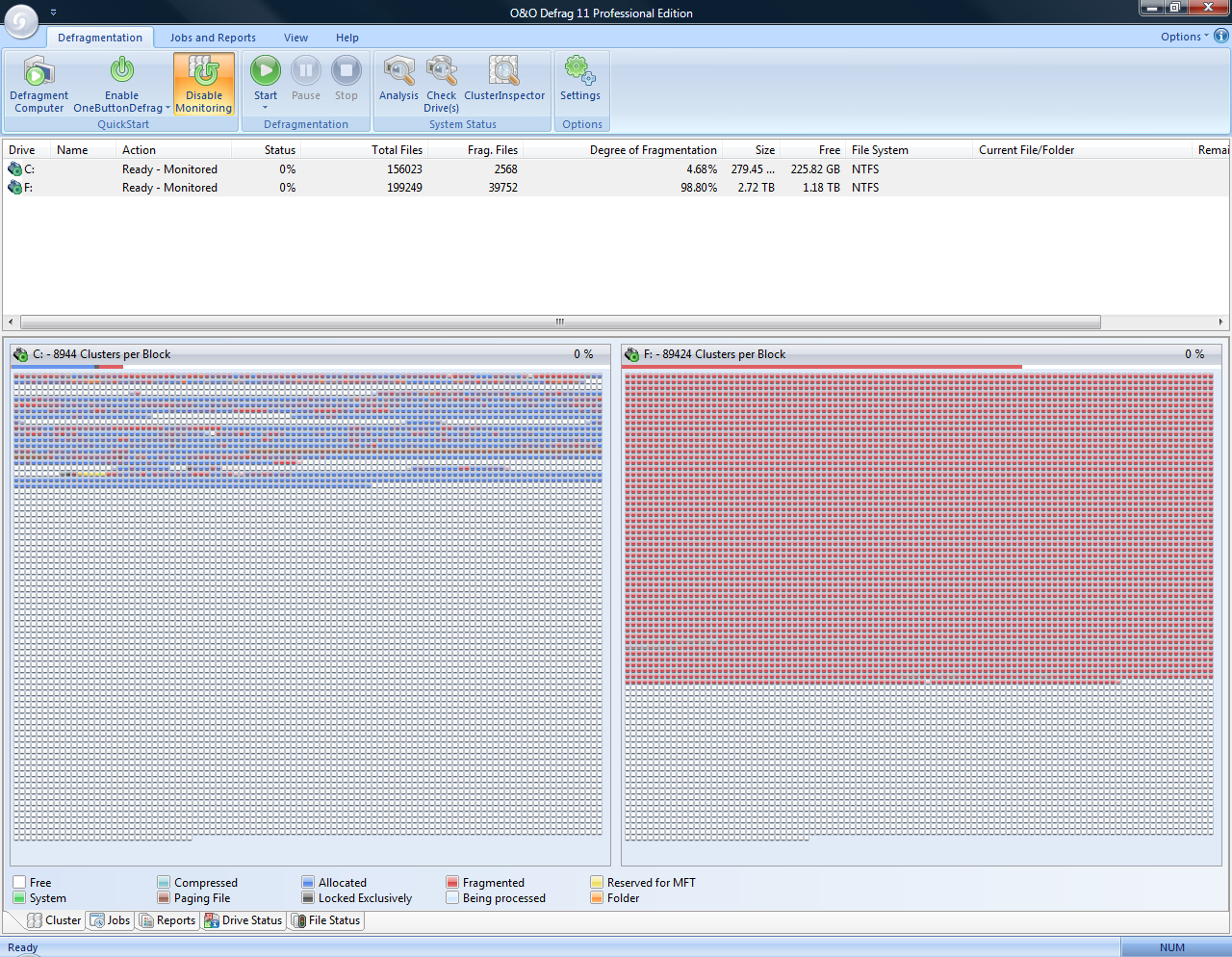
Task: Click the Enable OneButtonDefrag icon
Action: pyautogui.click(x=121, y=70)
